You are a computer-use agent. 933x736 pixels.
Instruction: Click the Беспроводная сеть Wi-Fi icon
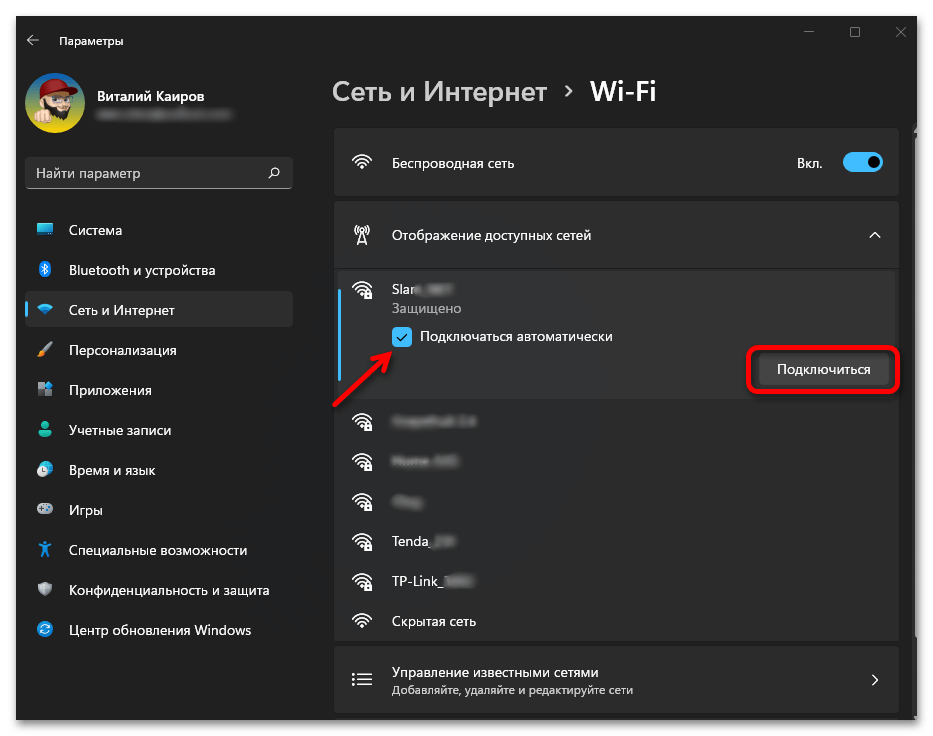[362, 162]
